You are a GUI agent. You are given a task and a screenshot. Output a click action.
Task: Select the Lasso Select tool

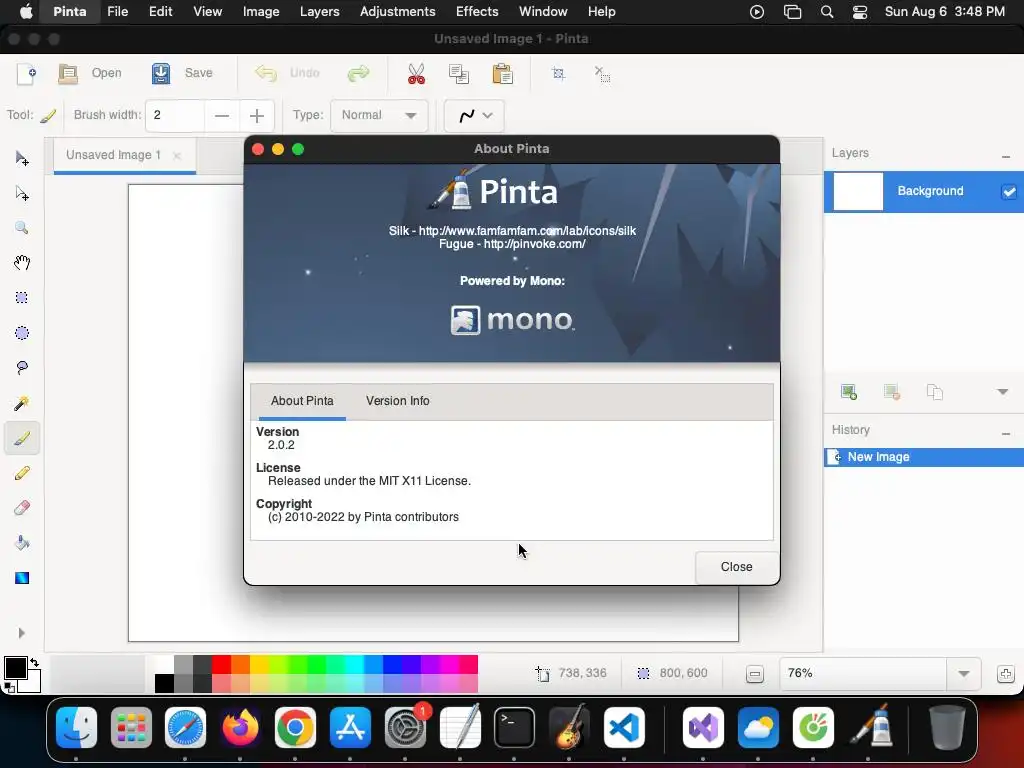coord(22,368)
